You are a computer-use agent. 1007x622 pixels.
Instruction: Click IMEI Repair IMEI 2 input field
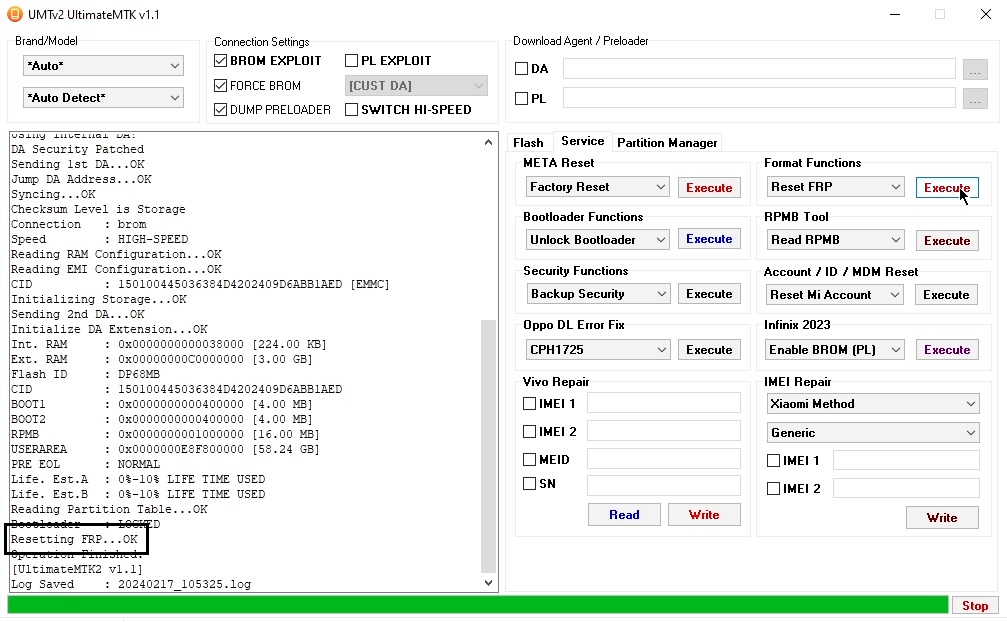[906, 488]
